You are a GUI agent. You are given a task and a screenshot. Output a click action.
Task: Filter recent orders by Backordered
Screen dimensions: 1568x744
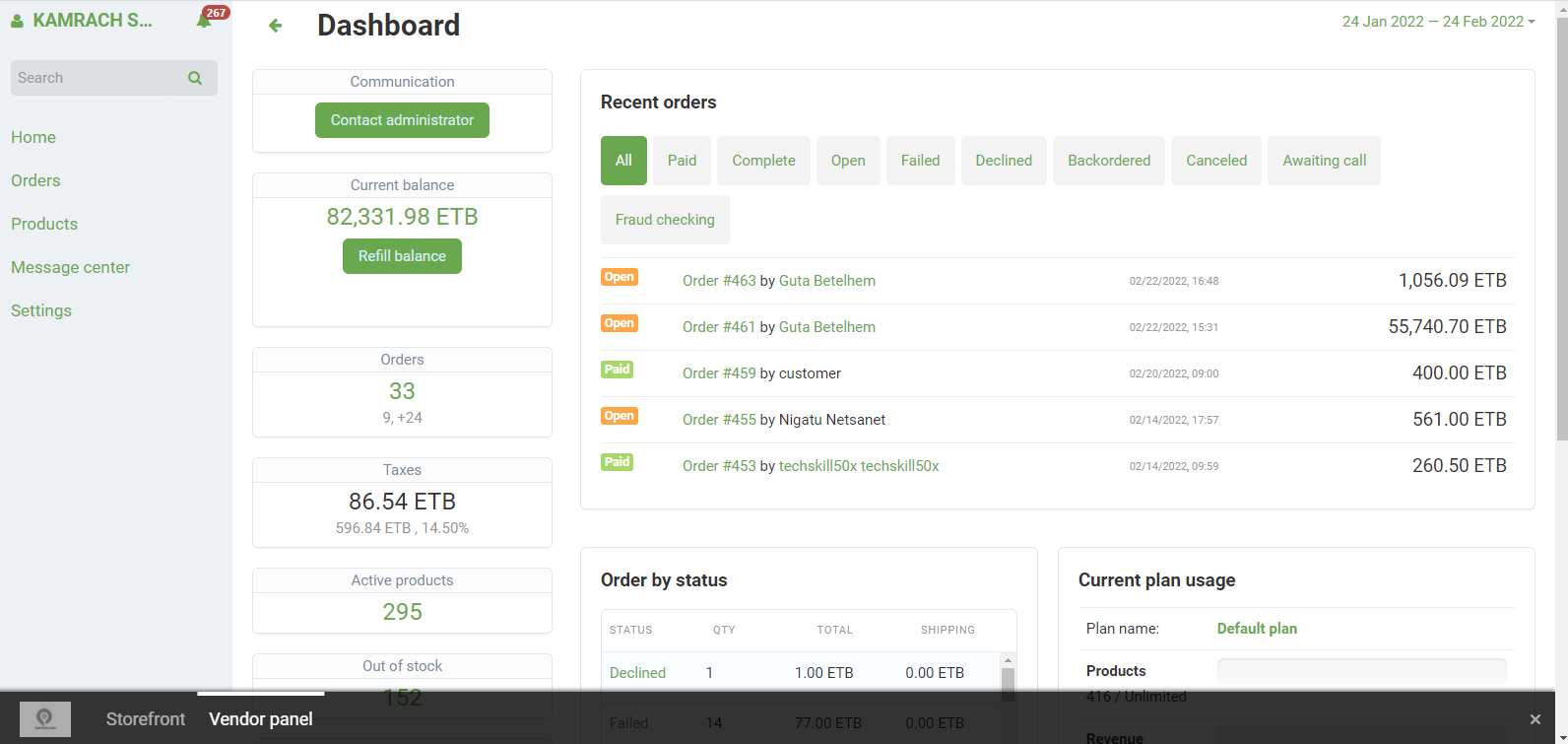(x=1109, y=161)
